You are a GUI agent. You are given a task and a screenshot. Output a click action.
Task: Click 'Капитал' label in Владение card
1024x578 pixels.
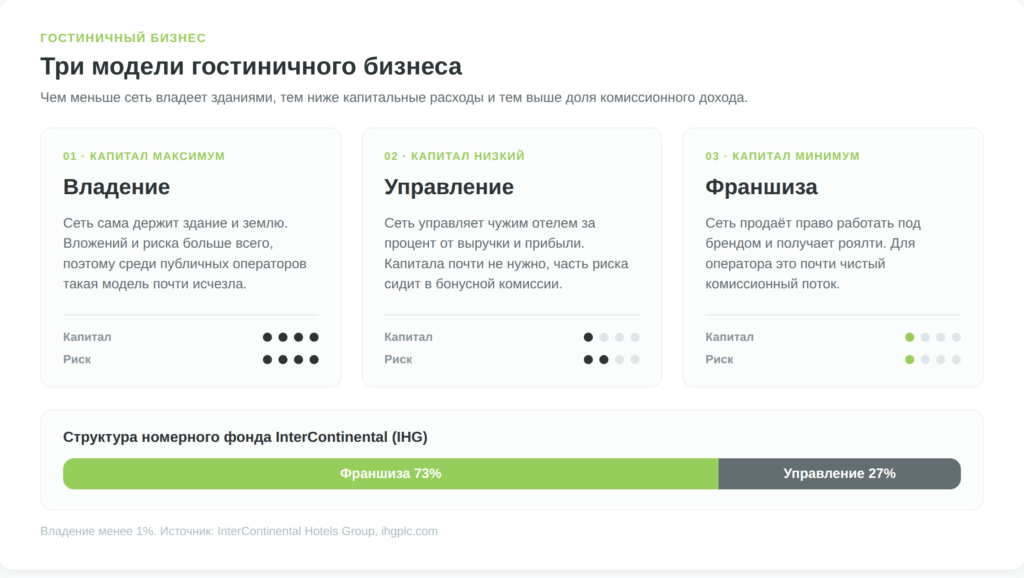click(x=87, y=337)
